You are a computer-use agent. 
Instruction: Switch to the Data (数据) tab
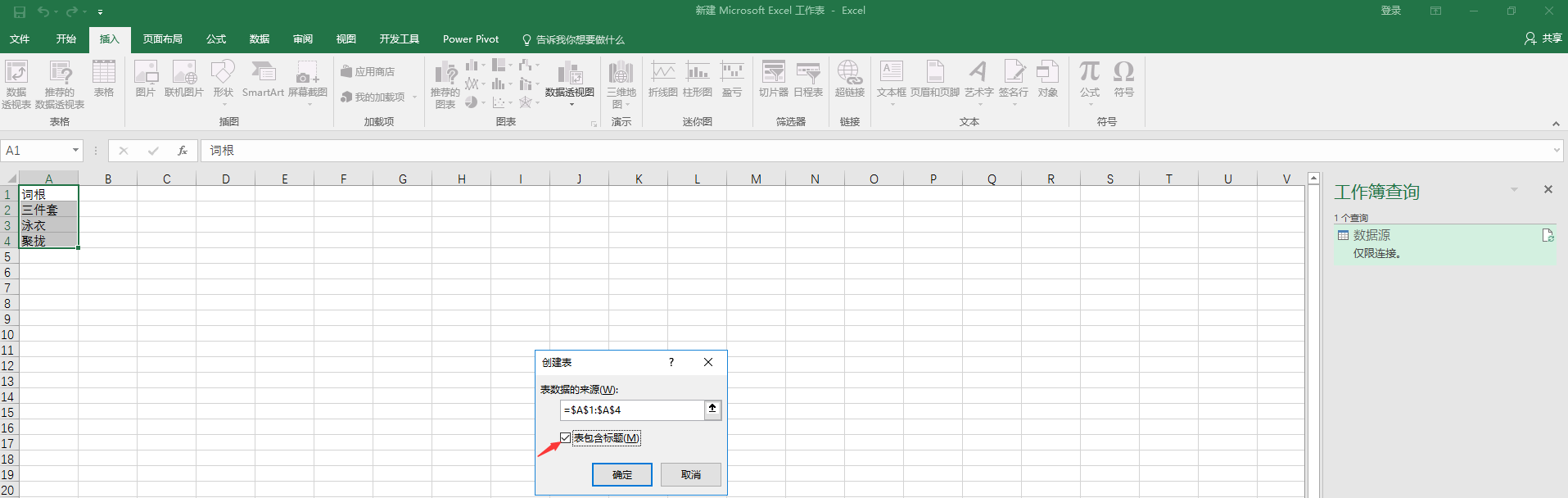click(260, 39)
